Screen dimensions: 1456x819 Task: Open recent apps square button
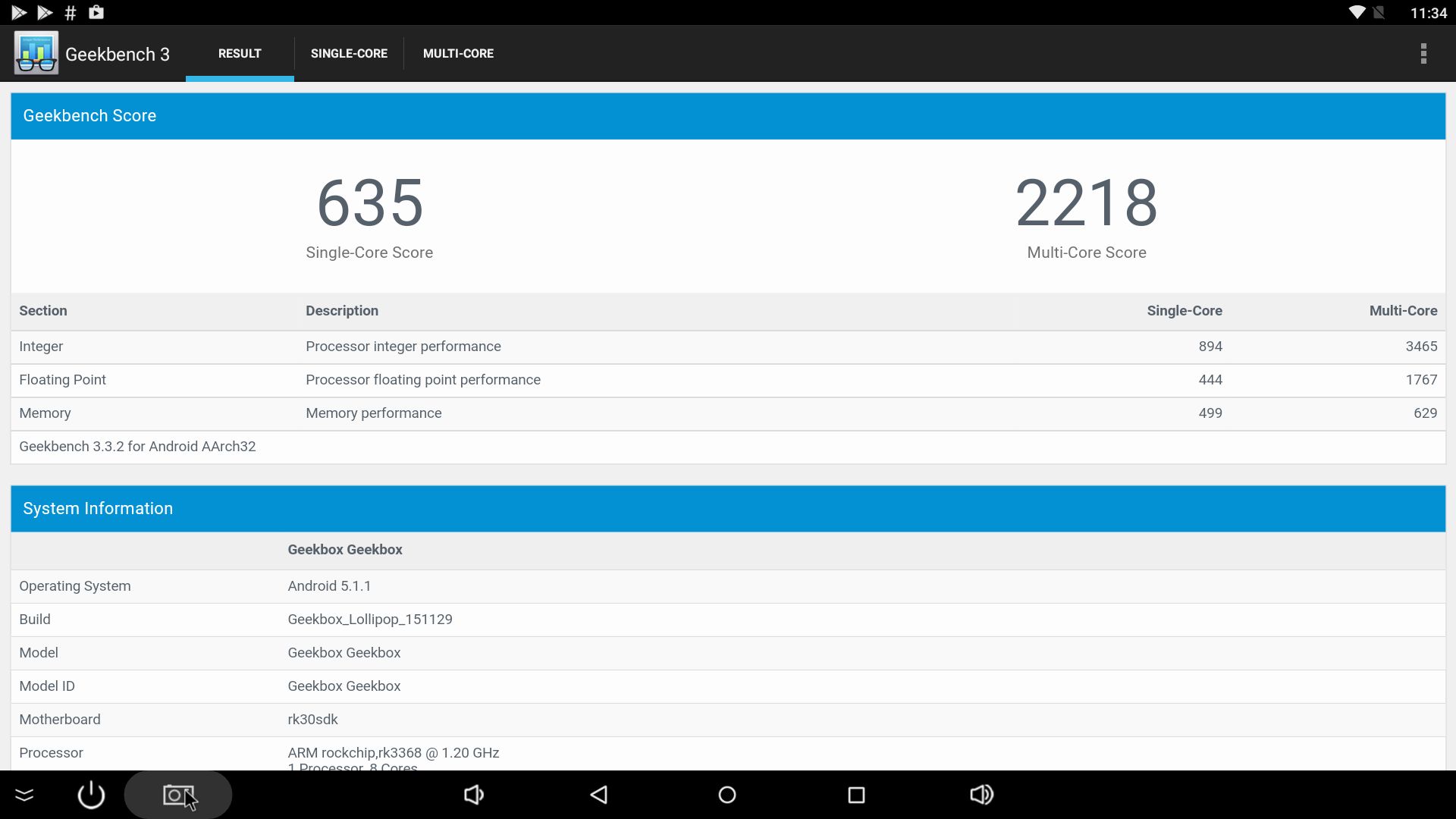856,795
